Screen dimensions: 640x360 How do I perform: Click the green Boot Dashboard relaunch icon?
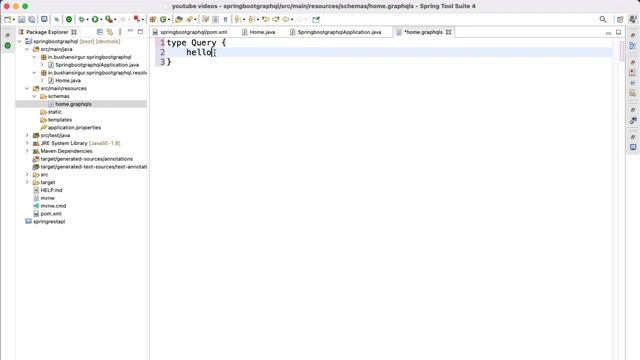[69, 19]
